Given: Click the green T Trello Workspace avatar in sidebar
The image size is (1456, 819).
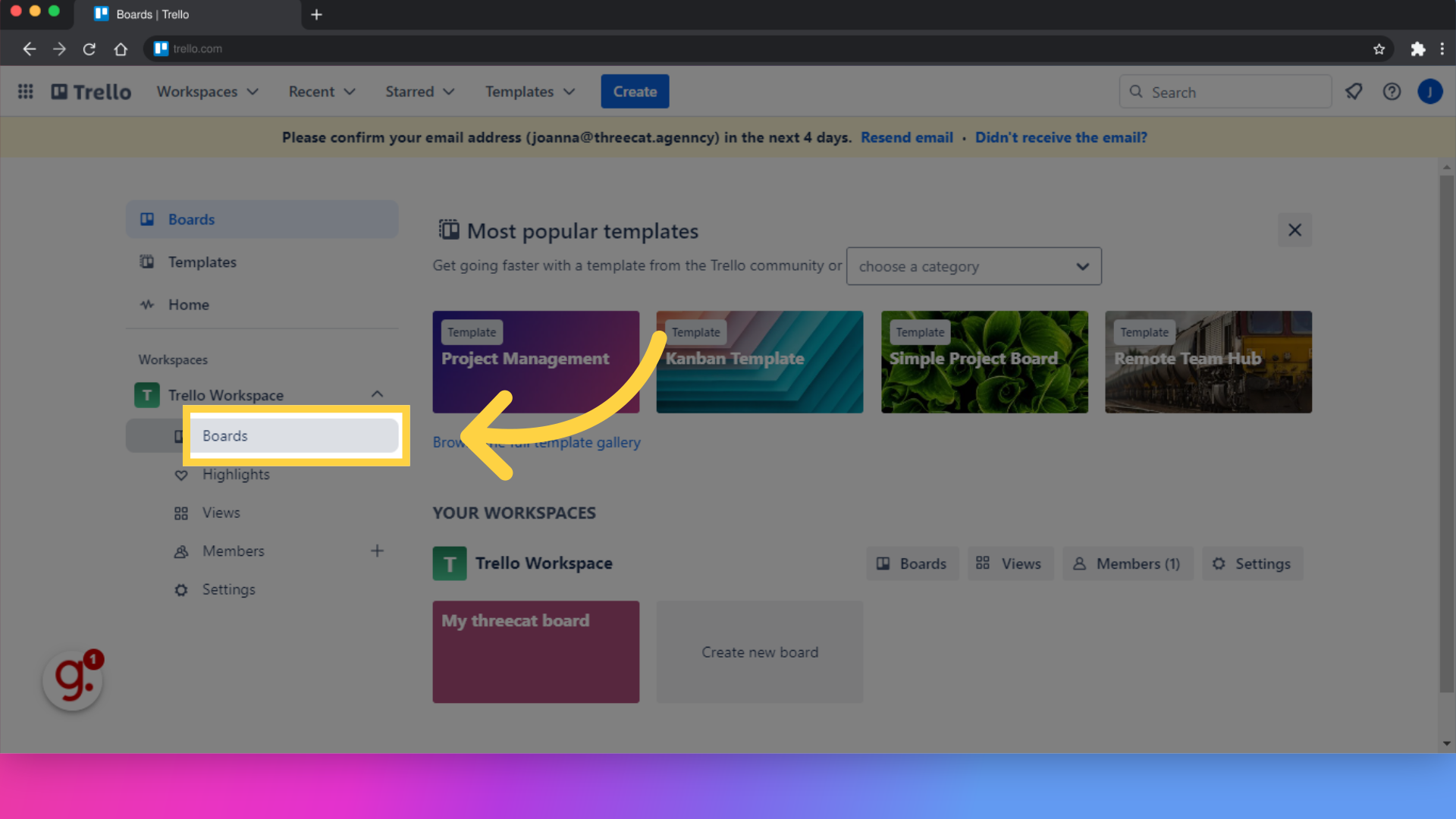Looking at the screenshot, I should pos(146,395).
